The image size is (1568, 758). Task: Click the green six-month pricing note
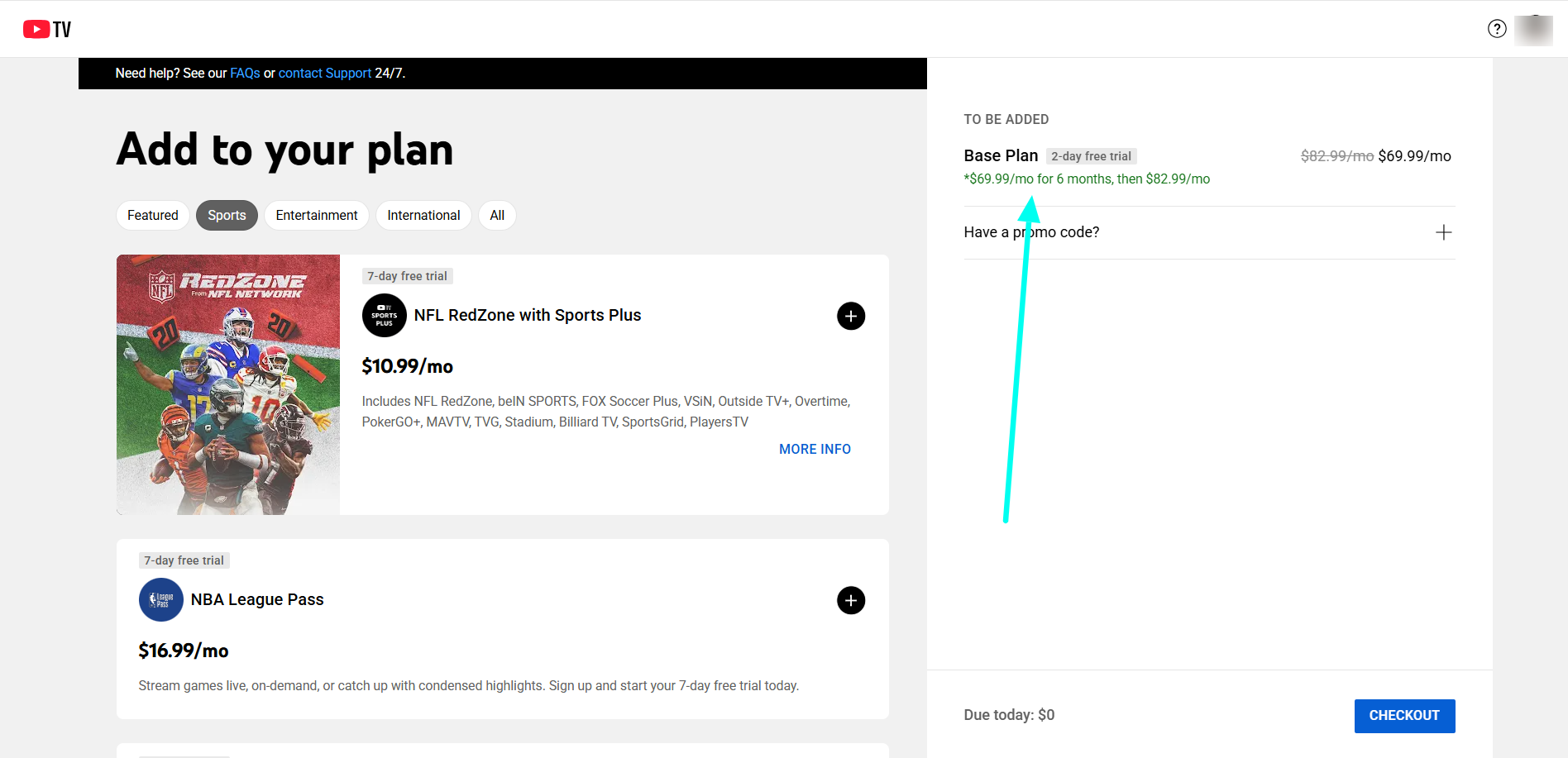coord(1087,179)
